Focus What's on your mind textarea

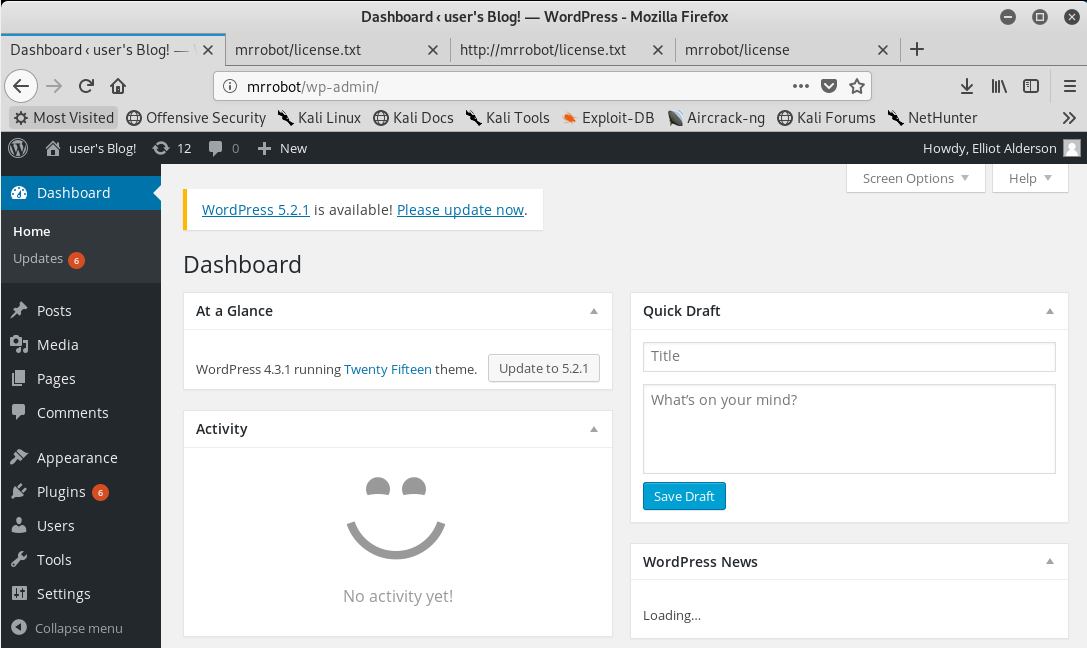coord(849,429)
